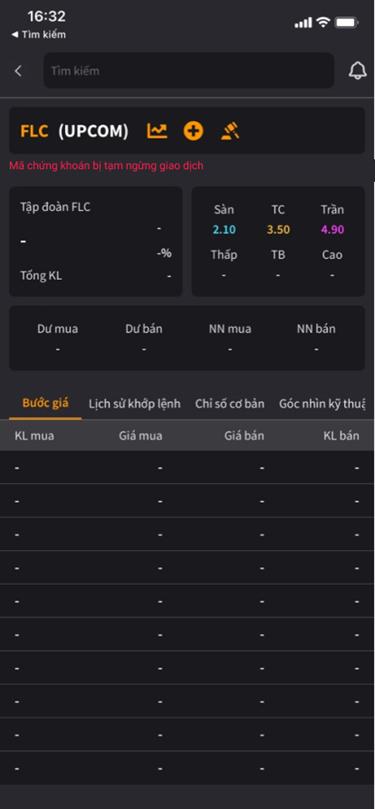Focus the Tìm kiếm search field
The image size is (375, 809).
click(x=189, y=71)
